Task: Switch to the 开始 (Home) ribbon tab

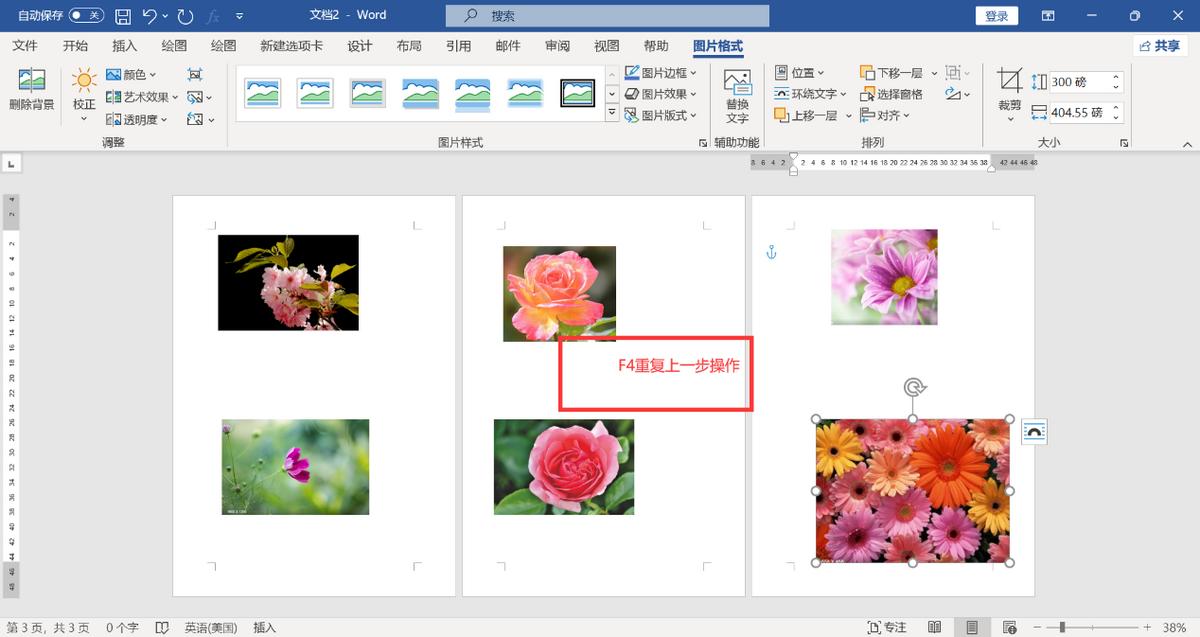Action: [x=75, y=45]
